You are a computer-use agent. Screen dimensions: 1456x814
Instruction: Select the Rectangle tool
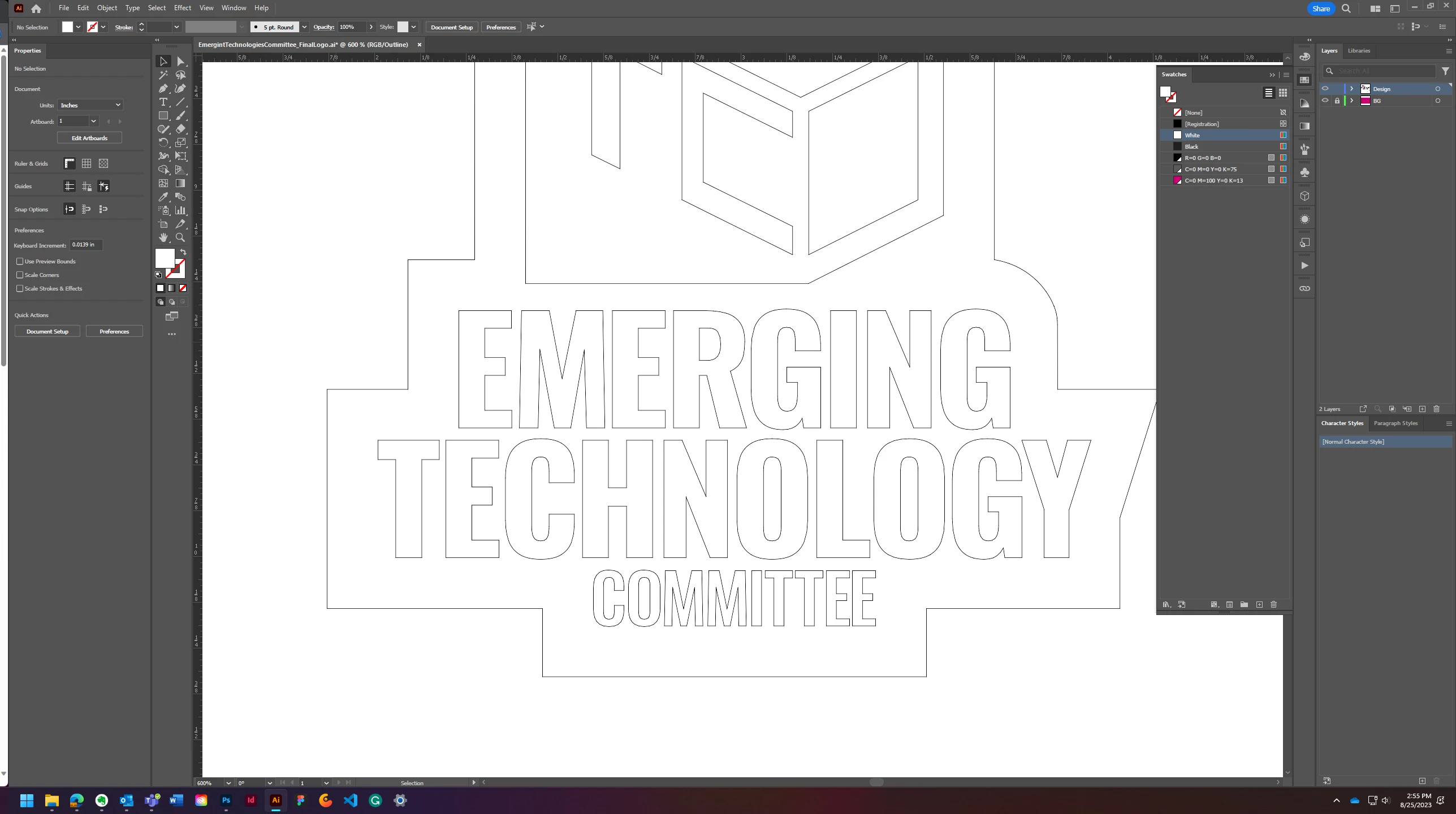pyautogui.click(x=163, y=115)
